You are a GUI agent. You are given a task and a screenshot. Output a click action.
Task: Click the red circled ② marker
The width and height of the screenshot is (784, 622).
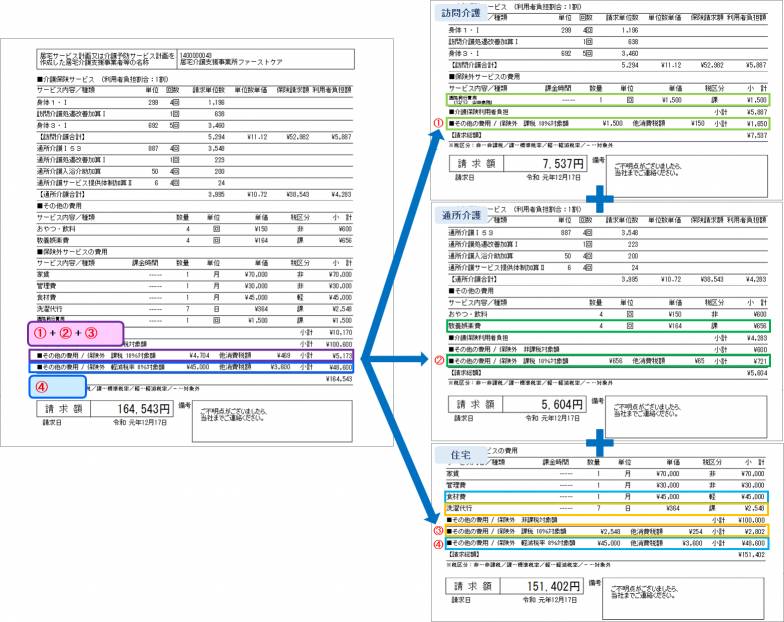point(436,358)
